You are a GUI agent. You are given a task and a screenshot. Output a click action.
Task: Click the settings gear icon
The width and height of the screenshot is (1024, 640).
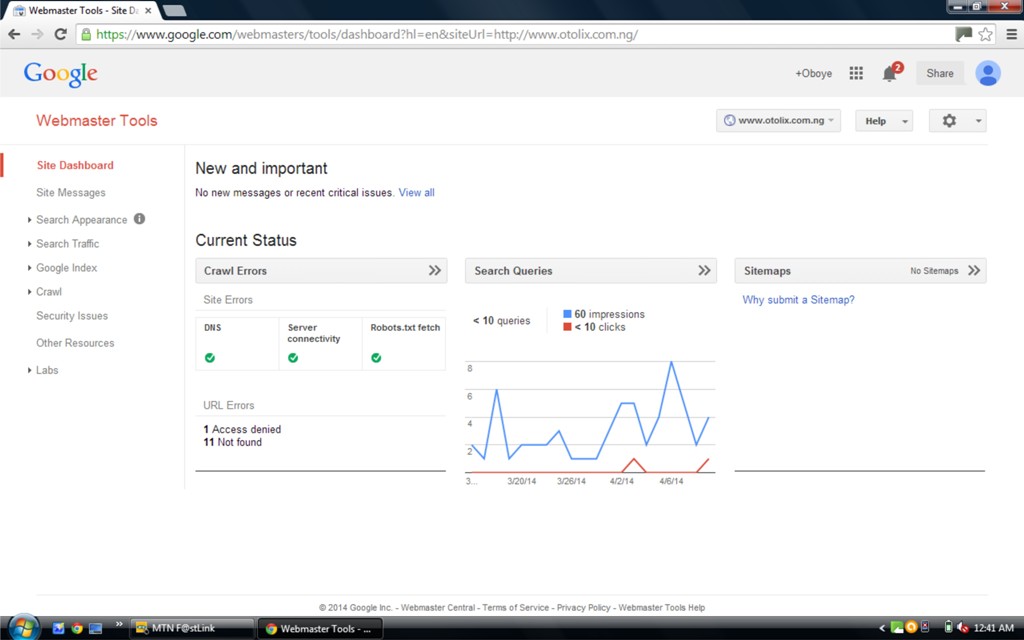coord(949,120)
